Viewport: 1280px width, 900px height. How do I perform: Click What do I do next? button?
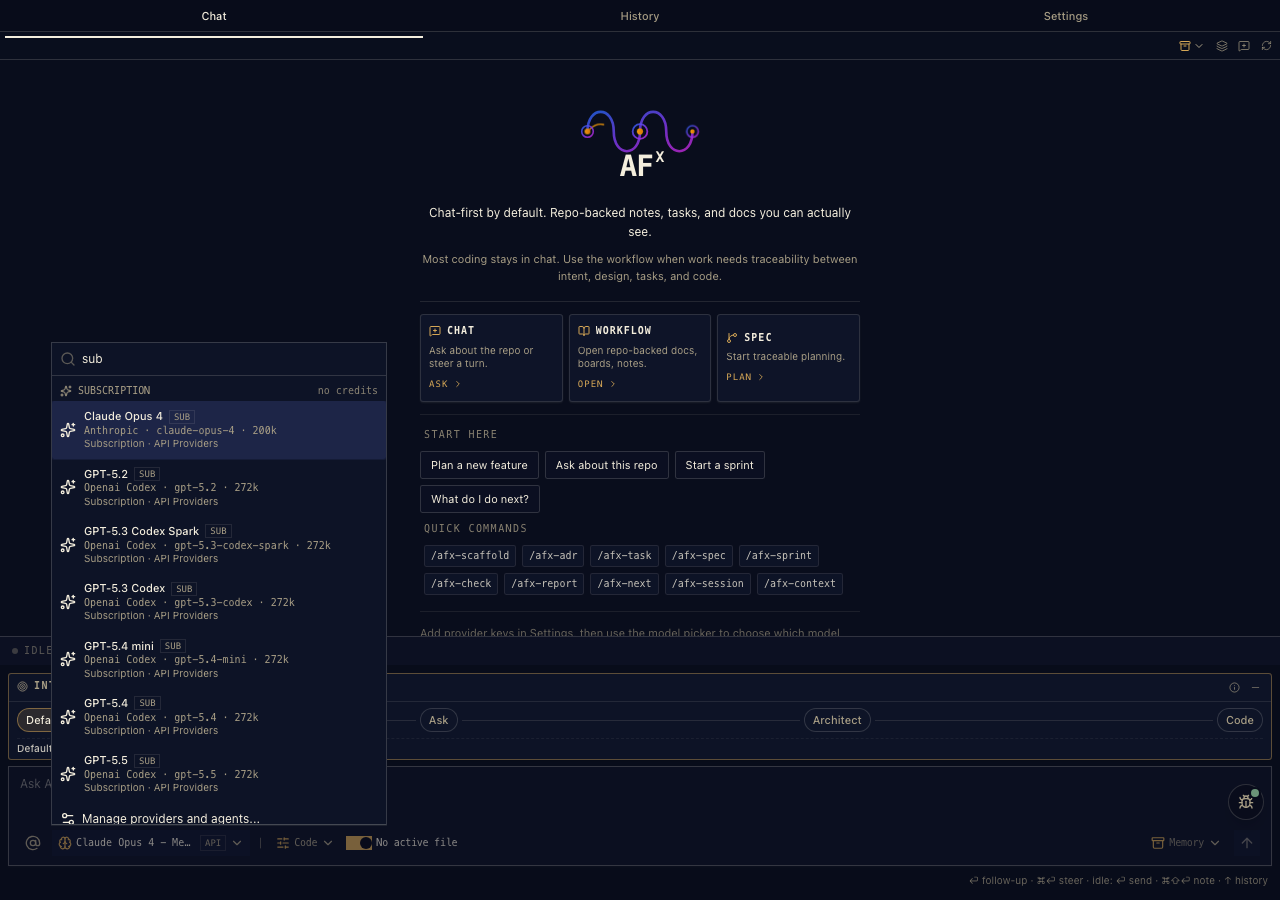tap(480, 499)
